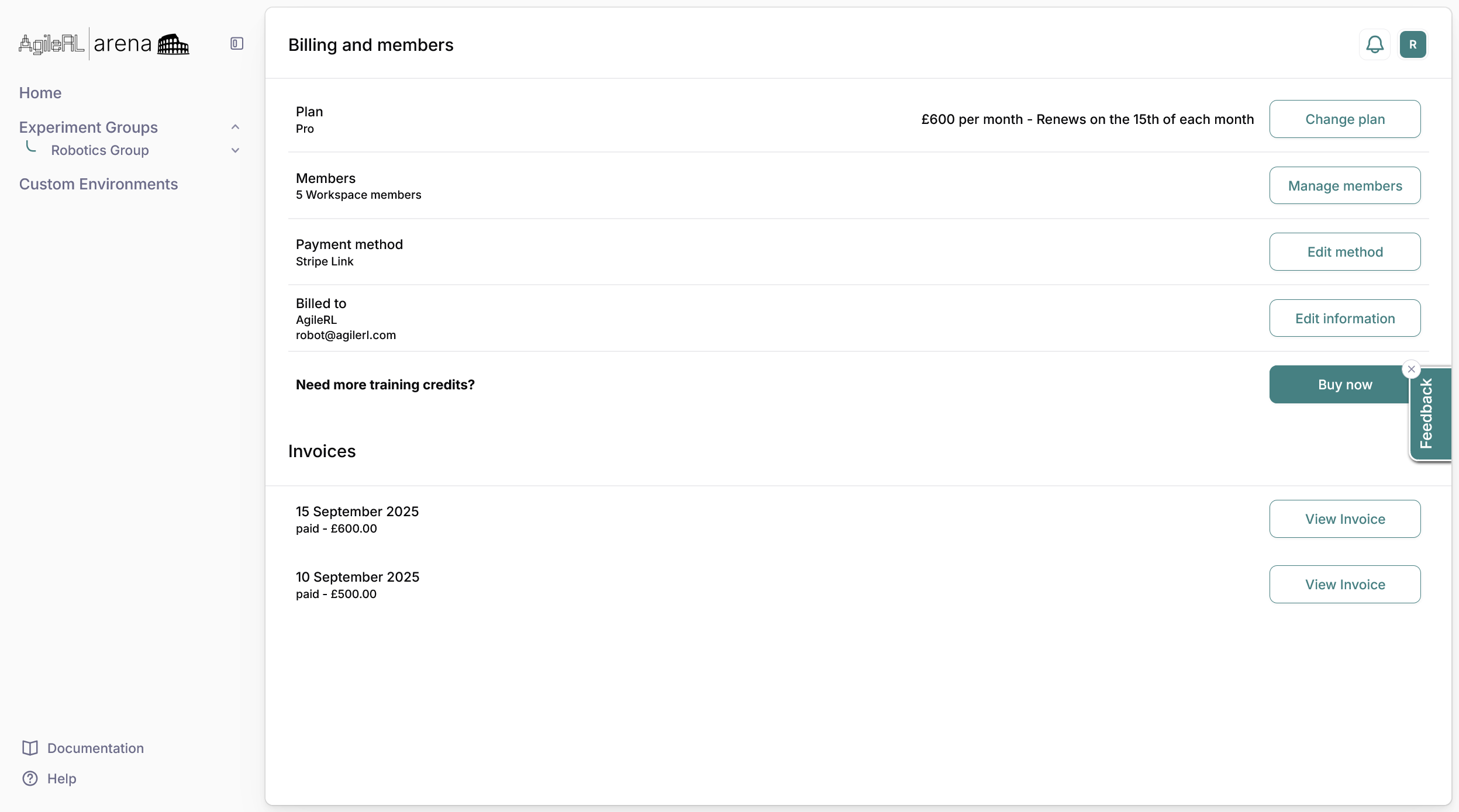The height and width of the screenshot is (812, 1459).
Task: Collapse the Experiment Groups section
Action: (x=235, y=127)
